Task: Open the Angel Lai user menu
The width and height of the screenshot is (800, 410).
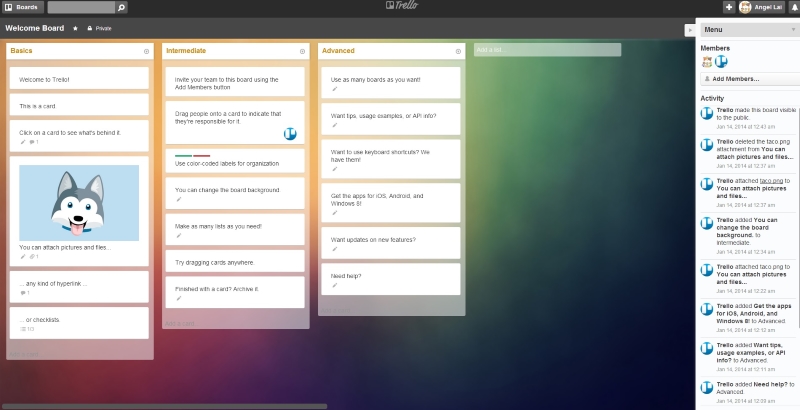Action: [761, 7]
